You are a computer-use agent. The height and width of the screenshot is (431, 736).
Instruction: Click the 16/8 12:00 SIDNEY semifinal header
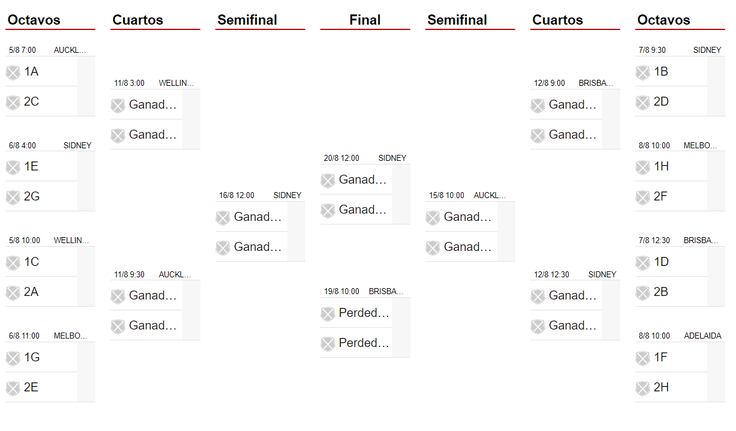(x=260, y=195)
